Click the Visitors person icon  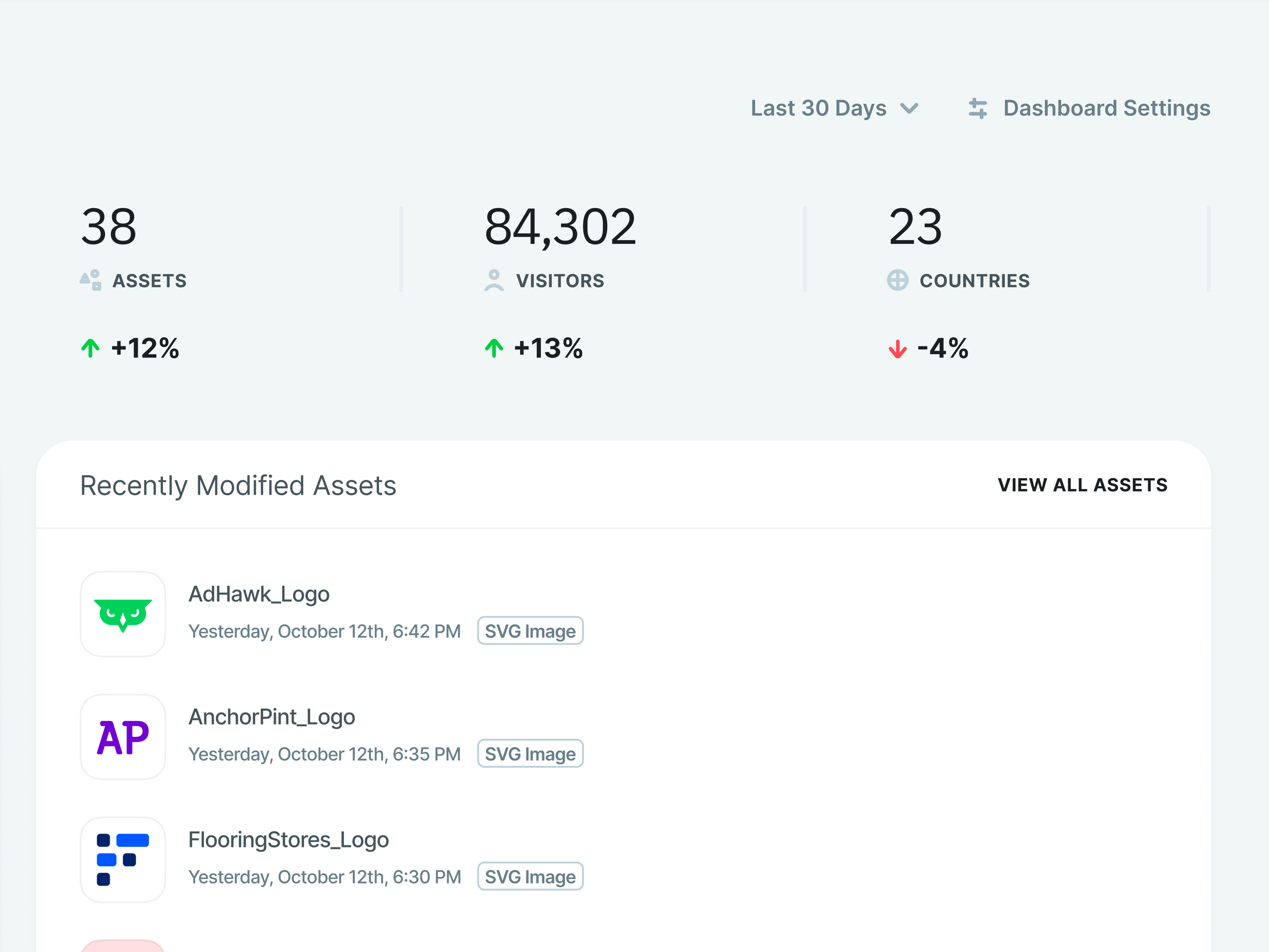[494, 280]
